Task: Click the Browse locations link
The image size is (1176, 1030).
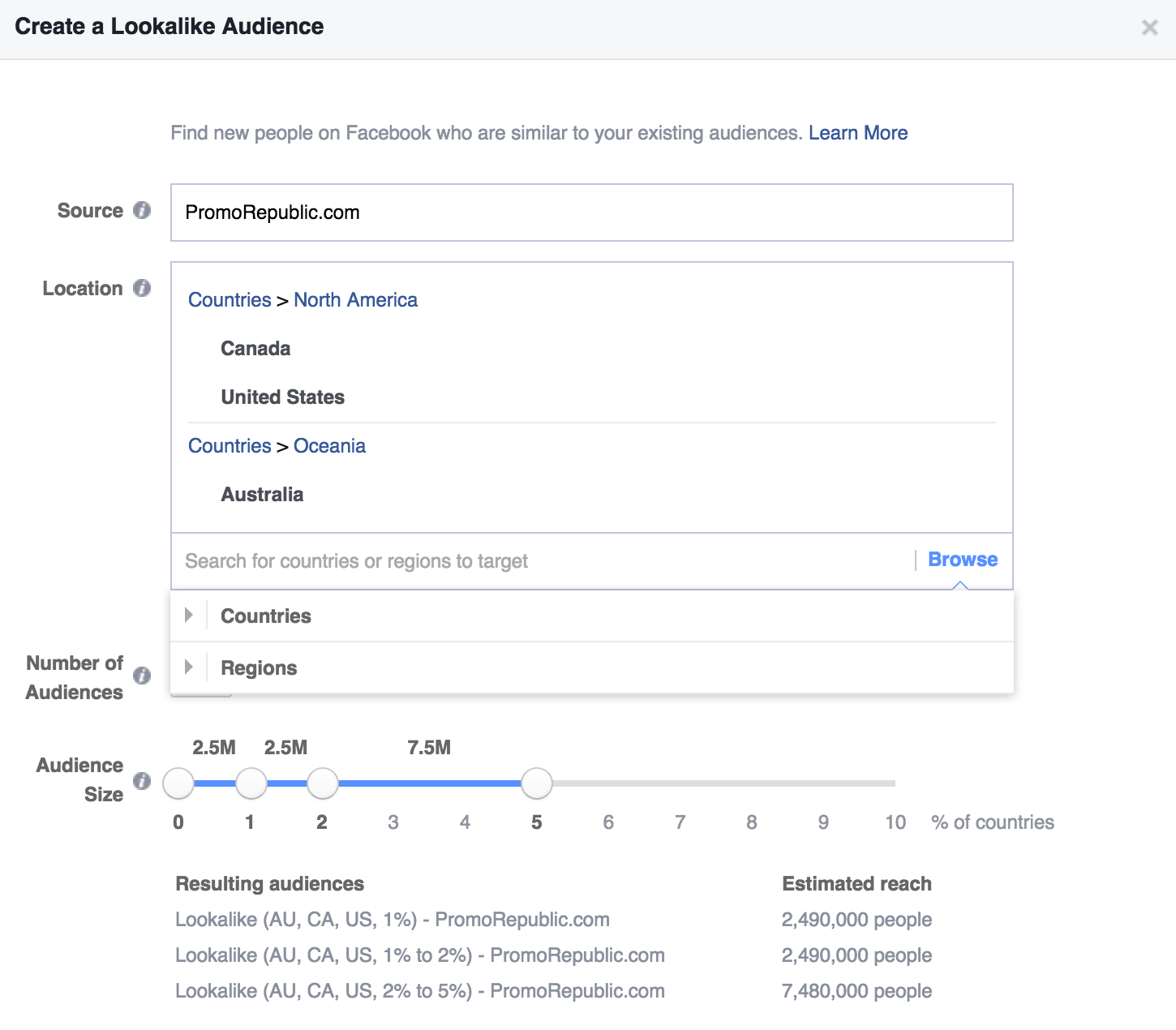Action: 963,560
